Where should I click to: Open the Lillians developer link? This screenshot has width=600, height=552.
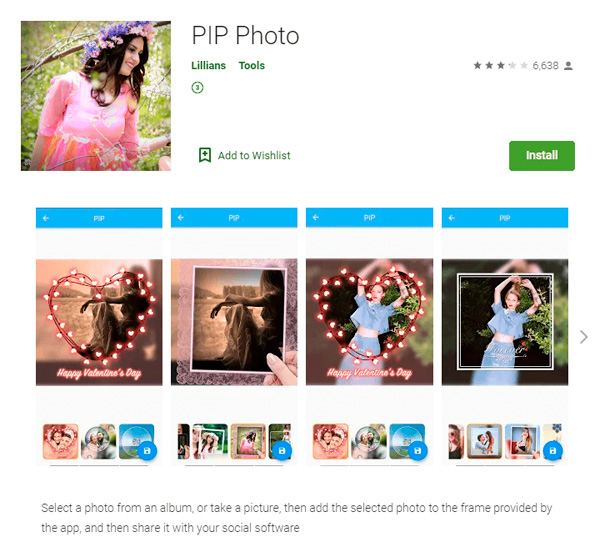click(x=209, y=65)
